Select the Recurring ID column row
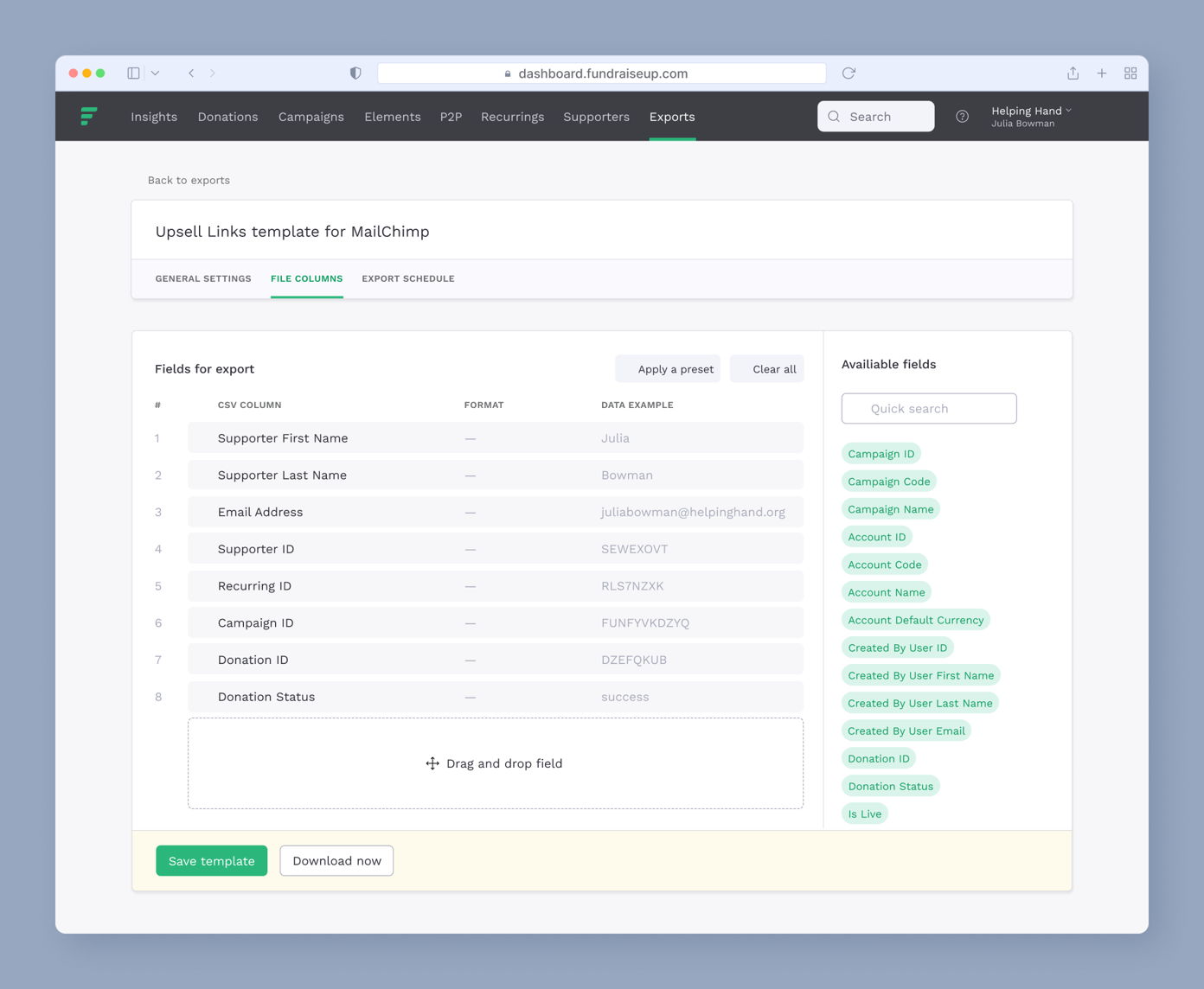1204x989 pixels. [x=496, y=586]
